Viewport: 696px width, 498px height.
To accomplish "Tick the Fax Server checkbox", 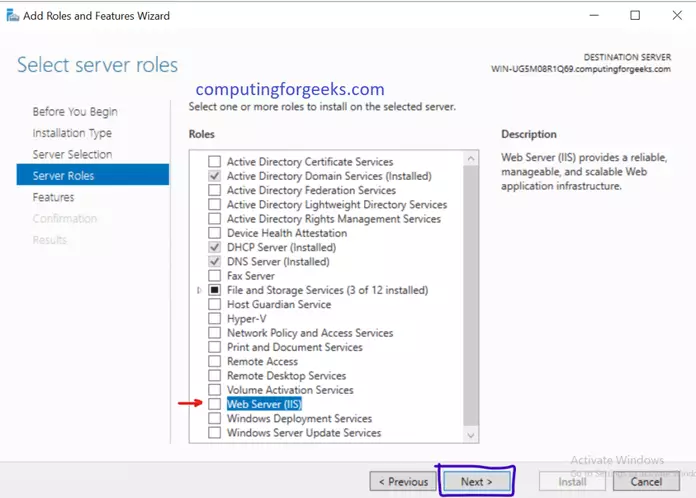I will click(x=214, y=276).
